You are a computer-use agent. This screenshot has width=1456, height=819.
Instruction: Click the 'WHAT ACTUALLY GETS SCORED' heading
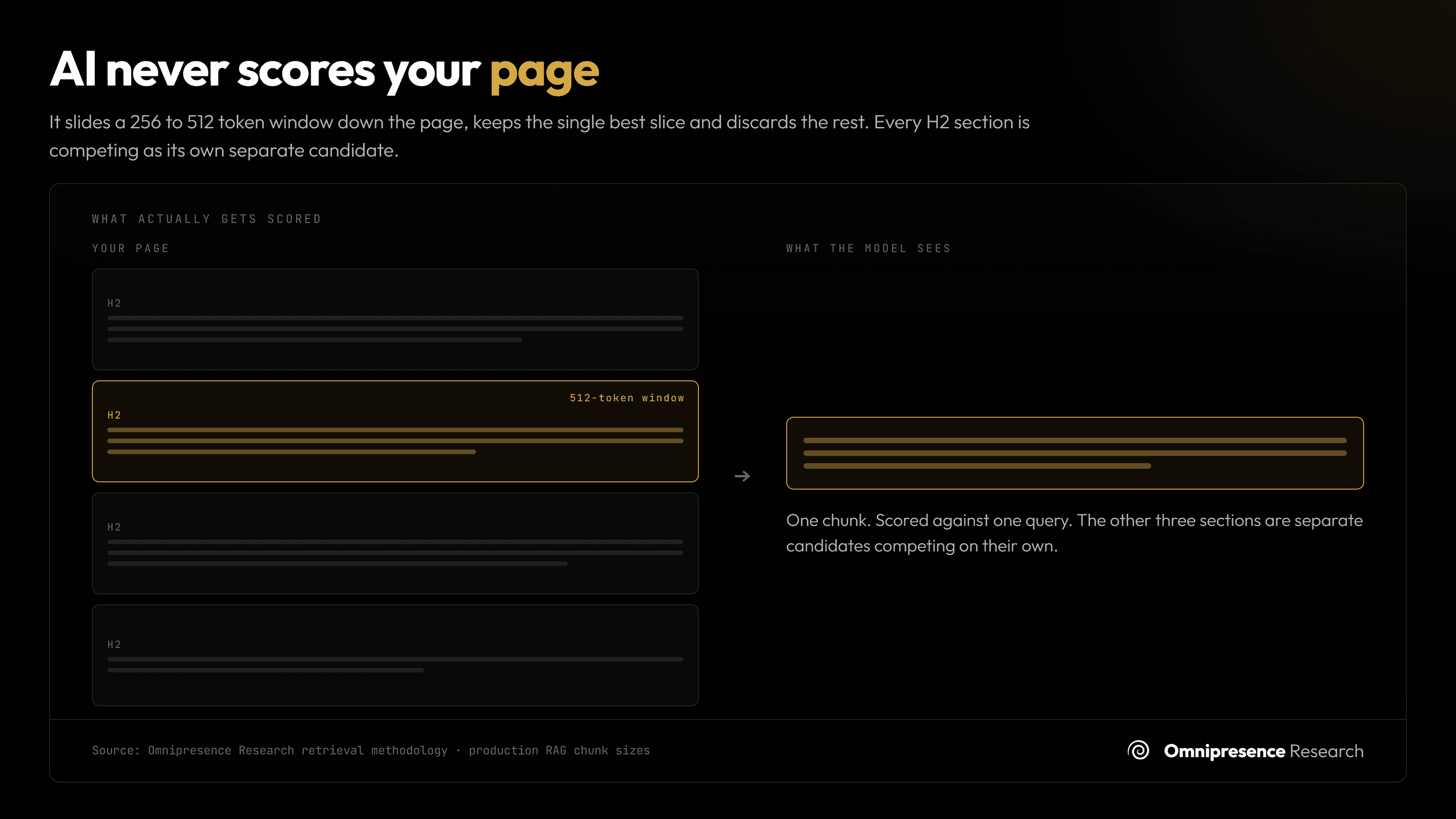pyautogui.click(x=207, y=219)
